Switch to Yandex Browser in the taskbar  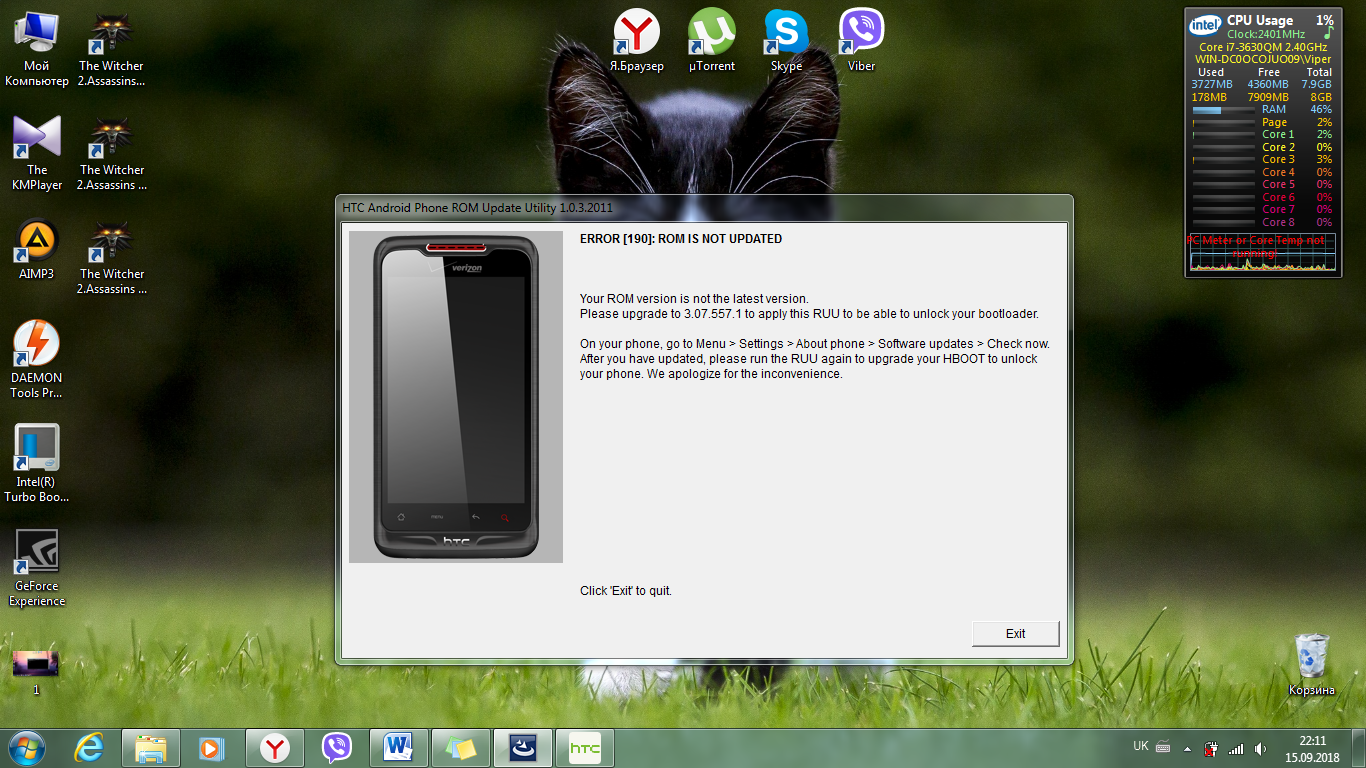tap(275, 748)
